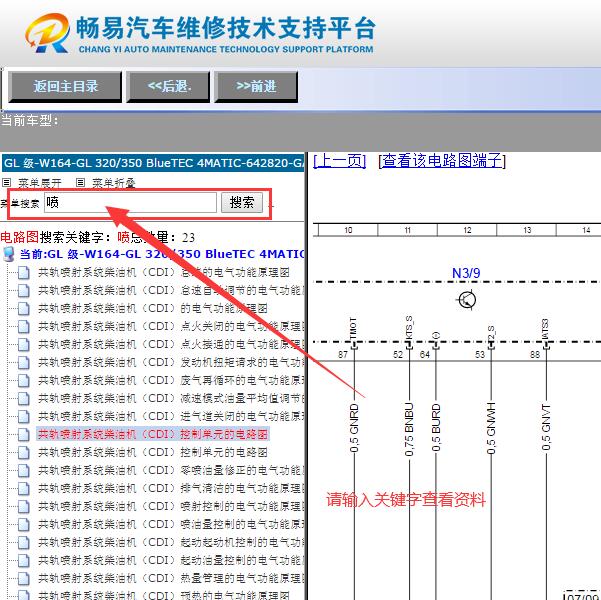
Task: Go forward using the >>前进 button
Action: tap(256, 87)
